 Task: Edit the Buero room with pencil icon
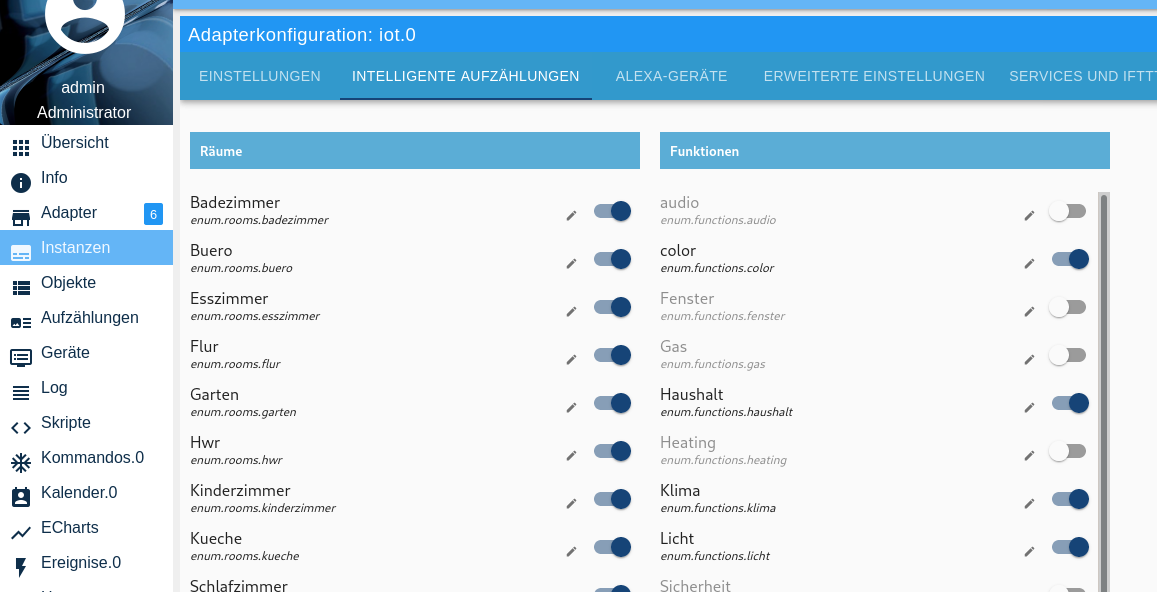[571, 264]
